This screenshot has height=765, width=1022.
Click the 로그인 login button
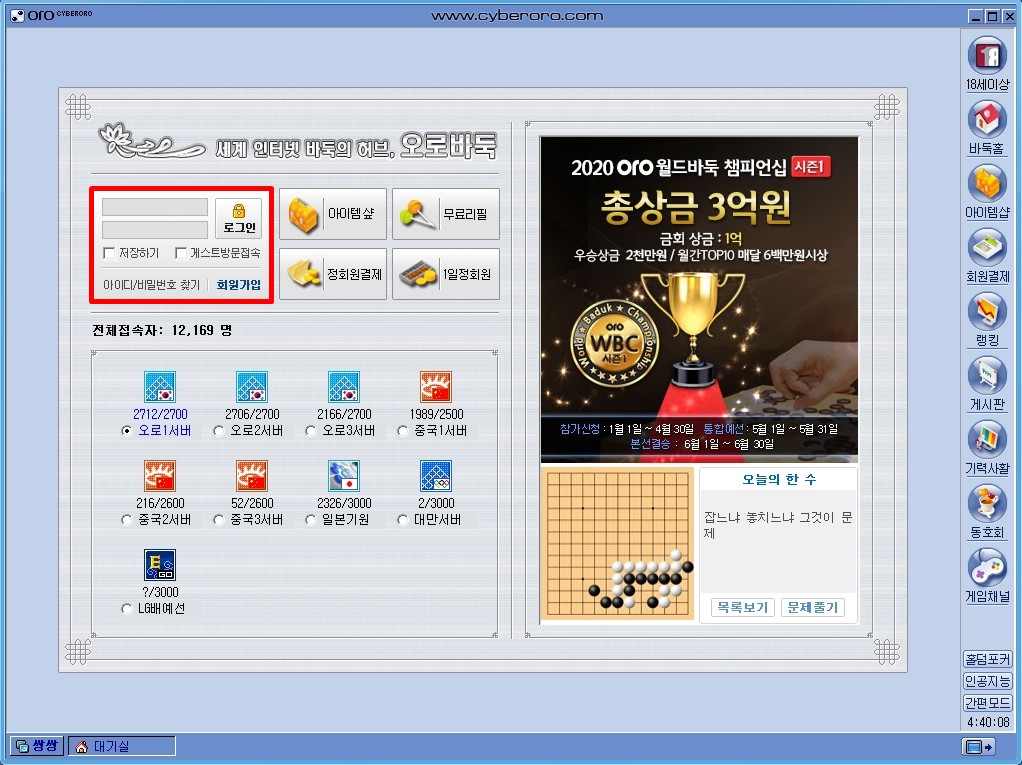239,218
